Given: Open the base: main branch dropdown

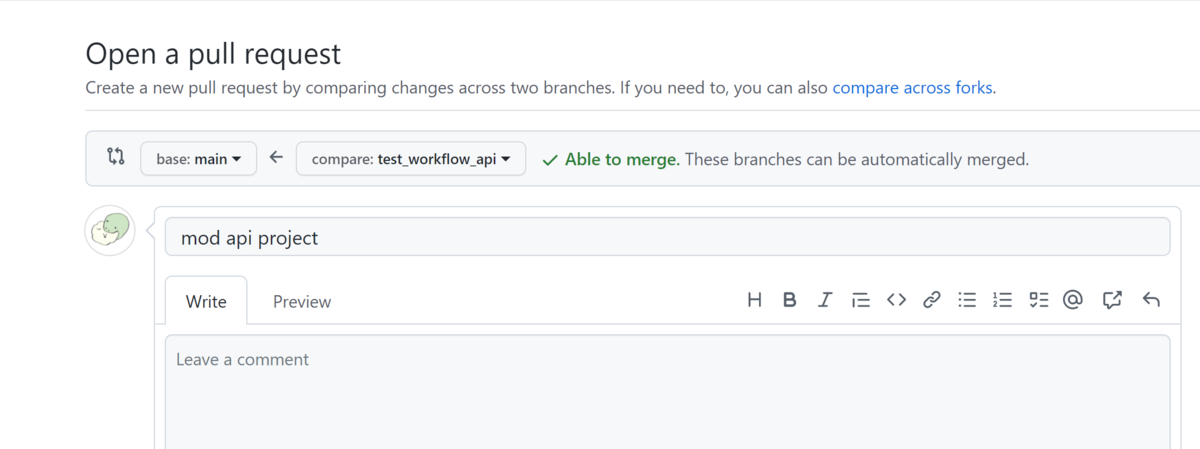Looking at the screenshot, I should tap(199, 158).
